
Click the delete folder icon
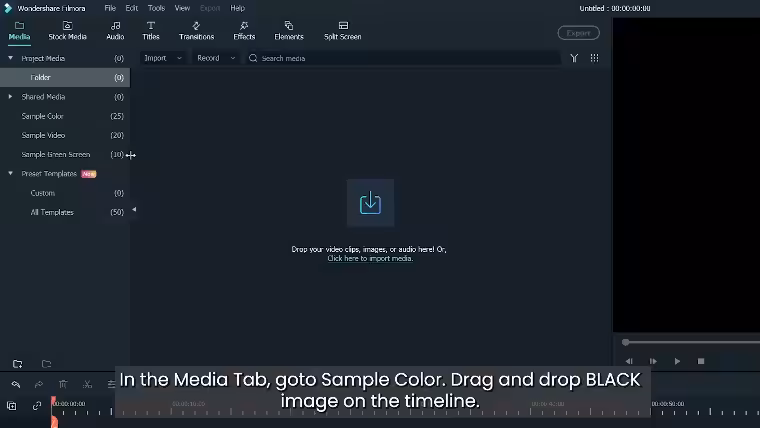47,364
